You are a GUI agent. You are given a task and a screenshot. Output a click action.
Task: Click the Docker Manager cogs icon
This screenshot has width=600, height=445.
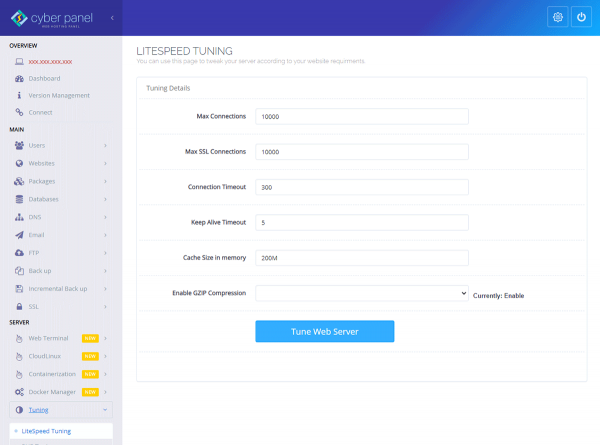pyautogui.click(x=19, y=392)
